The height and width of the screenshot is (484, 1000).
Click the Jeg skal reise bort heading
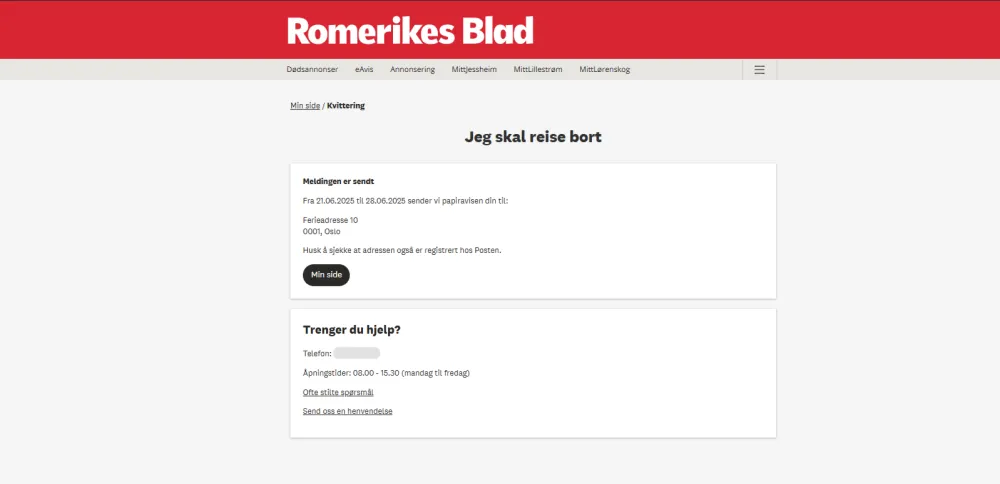(533, 137)
